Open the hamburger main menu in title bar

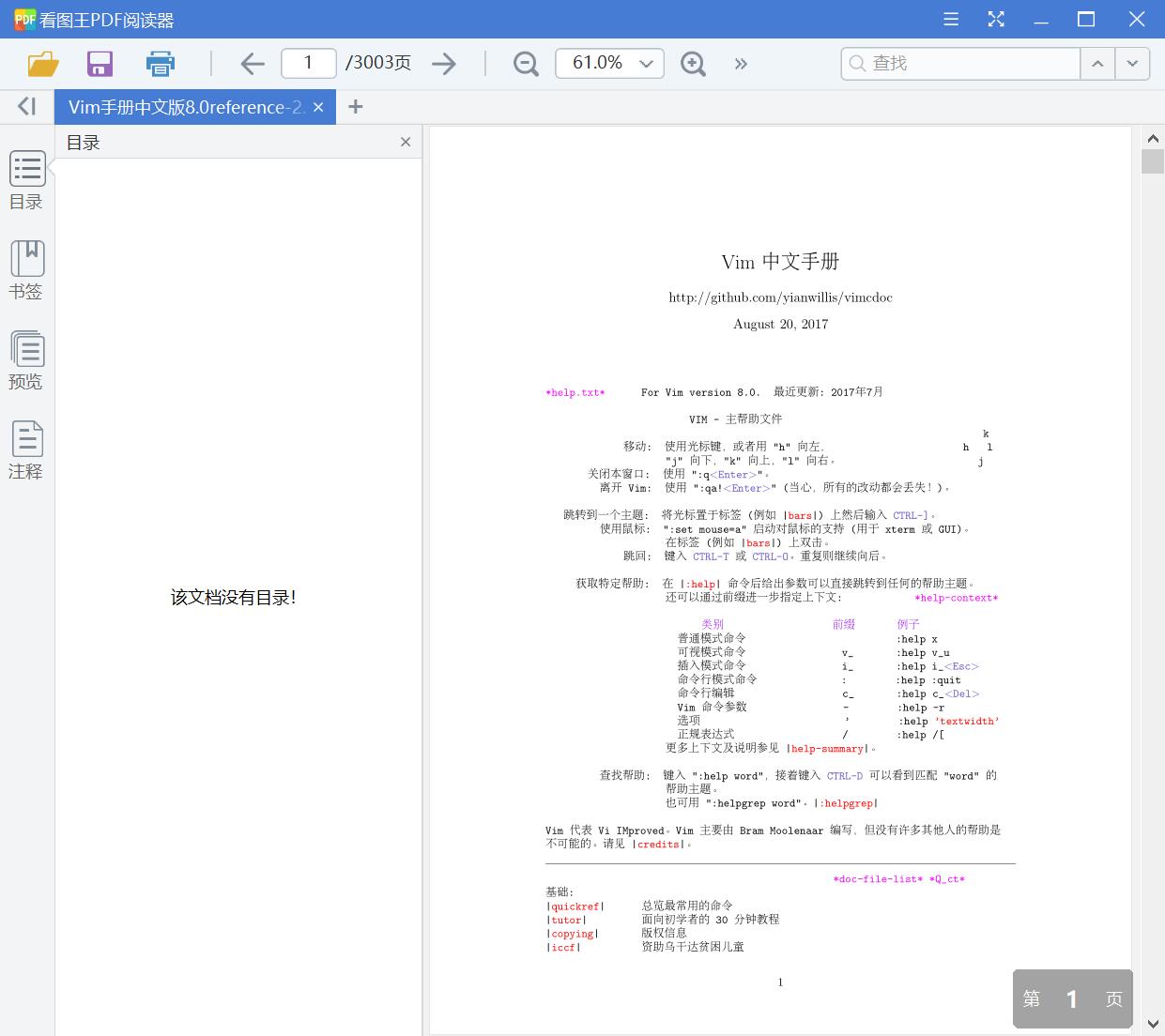pyautogui.click(x=951, y=20)
